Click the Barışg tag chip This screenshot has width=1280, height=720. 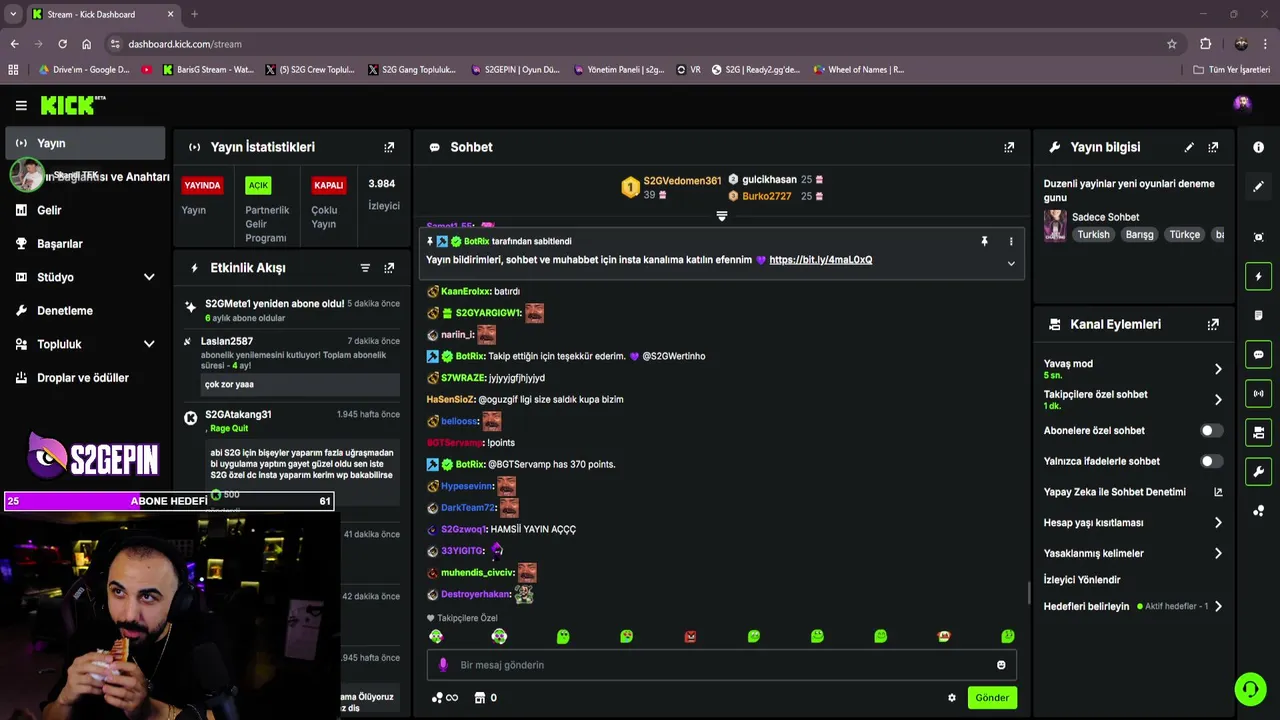coord(1140,235)
